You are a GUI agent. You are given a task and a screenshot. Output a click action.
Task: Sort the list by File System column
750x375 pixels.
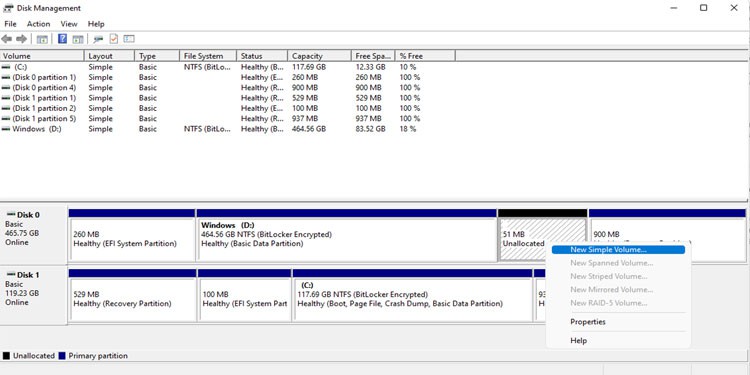click(x=208, y=56)
